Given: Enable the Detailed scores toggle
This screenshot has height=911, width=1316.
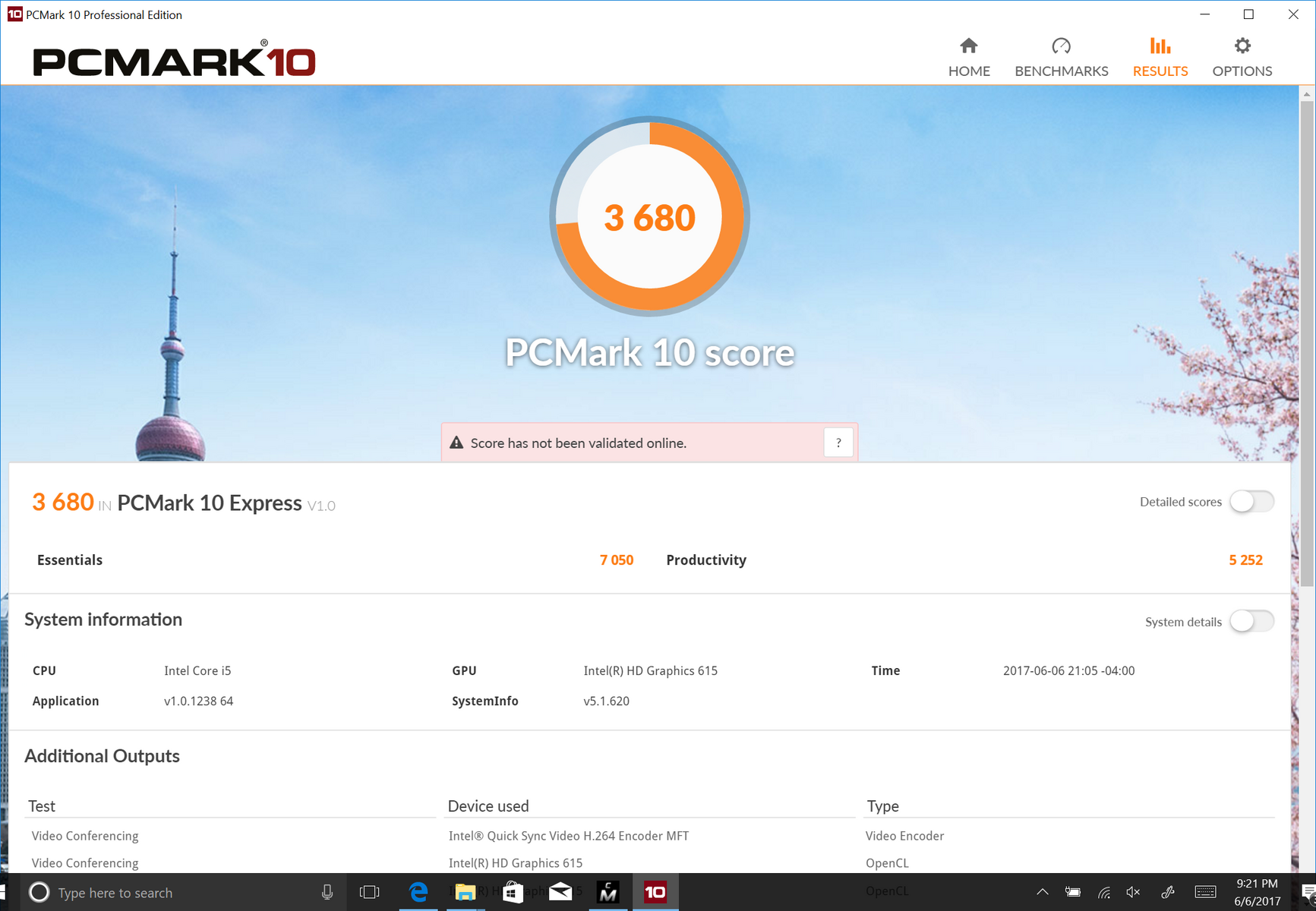Looking at the screenshot, I should point(1251,502).
